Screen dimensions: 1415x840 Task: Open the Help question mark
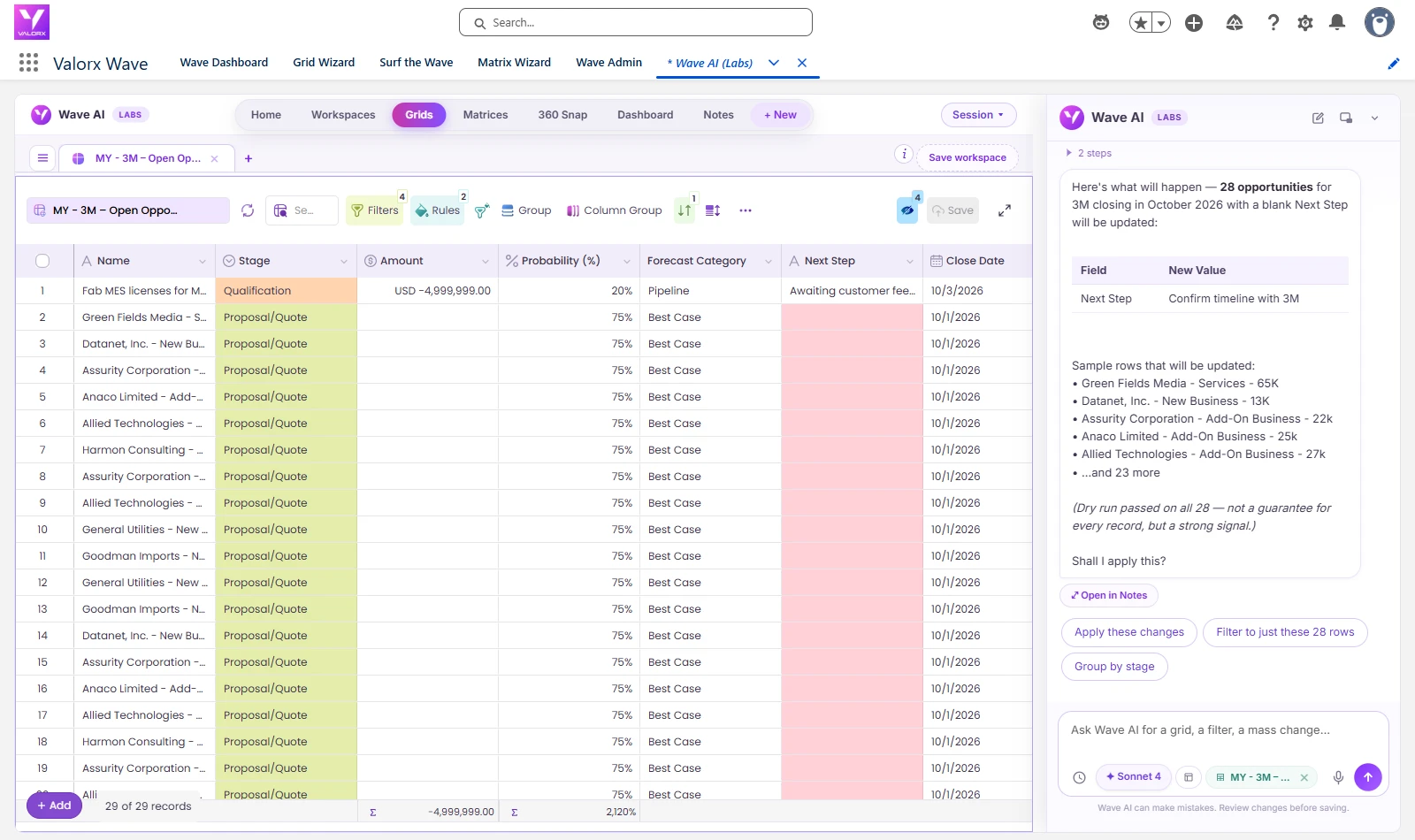(1273, 23)
